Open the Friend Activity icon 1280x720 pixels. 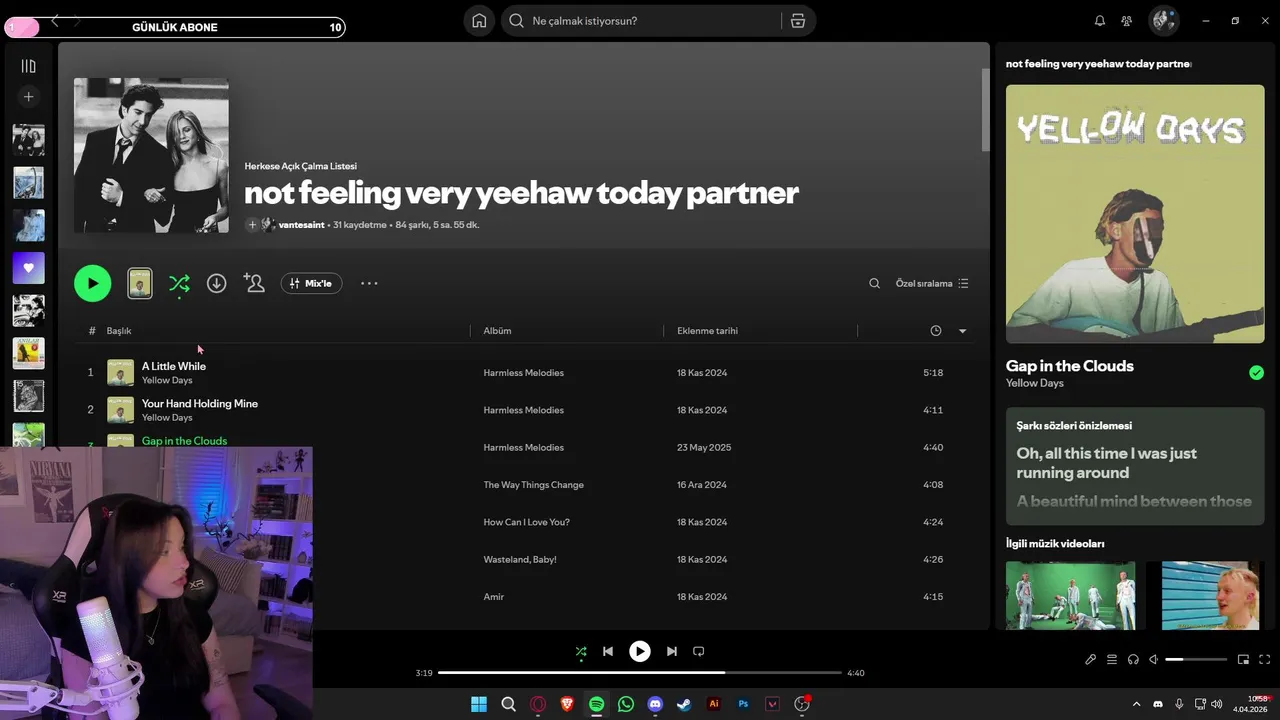click(x=1127, y=21)
